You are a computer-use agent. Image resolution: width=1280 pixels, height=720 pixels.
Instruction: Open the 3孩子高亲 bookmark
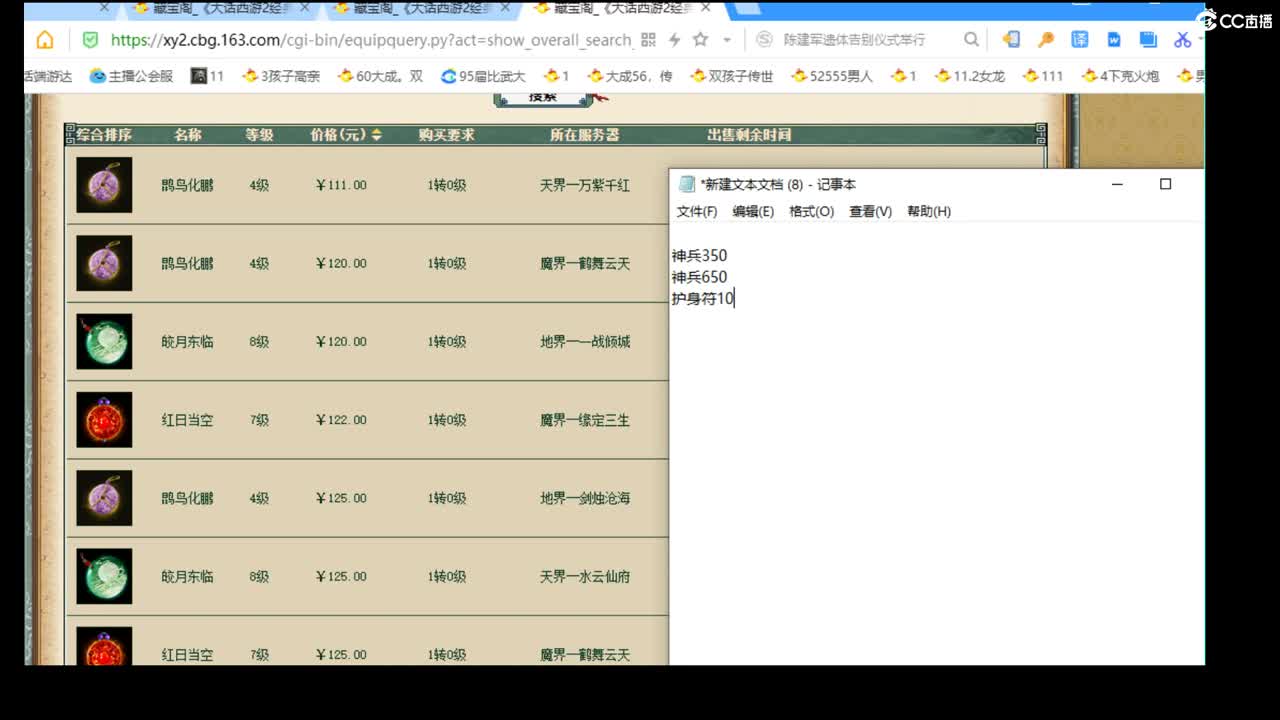(281, 76)
